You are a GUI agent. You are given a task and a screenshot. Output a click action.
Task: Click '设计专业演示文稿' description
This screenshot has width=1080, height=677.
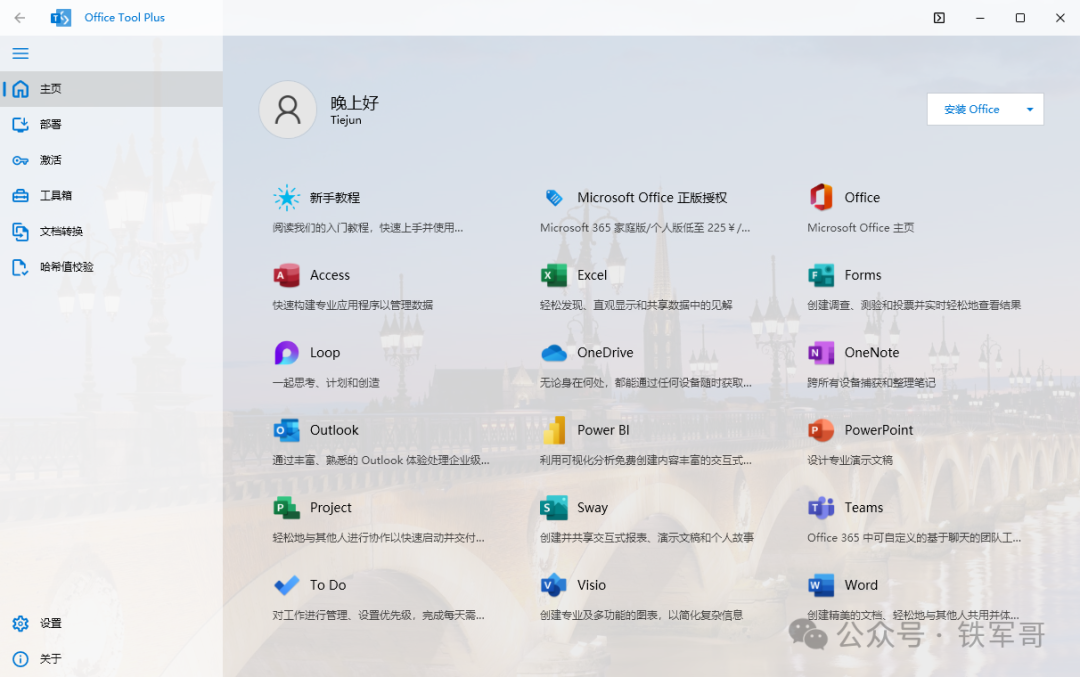(850, 460)
